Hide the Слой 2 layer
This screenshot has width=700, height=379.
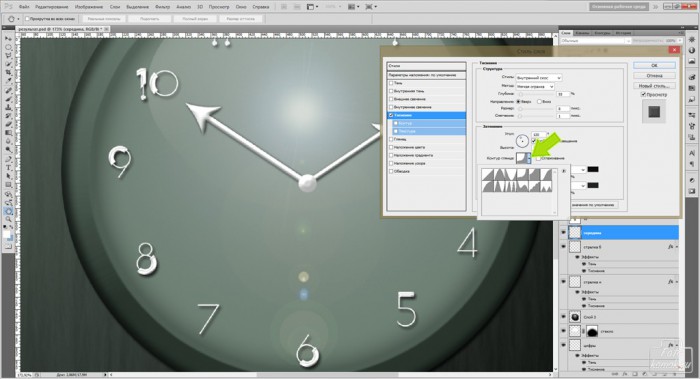pyautogui.click(x=563, y=317)
